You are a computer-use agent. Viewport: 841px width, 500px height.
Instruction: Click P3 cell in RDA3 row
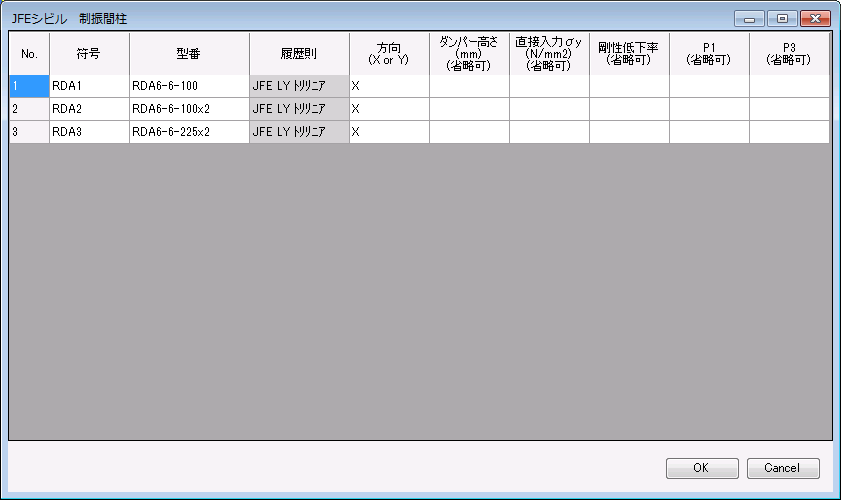click(x=790, y=132)
